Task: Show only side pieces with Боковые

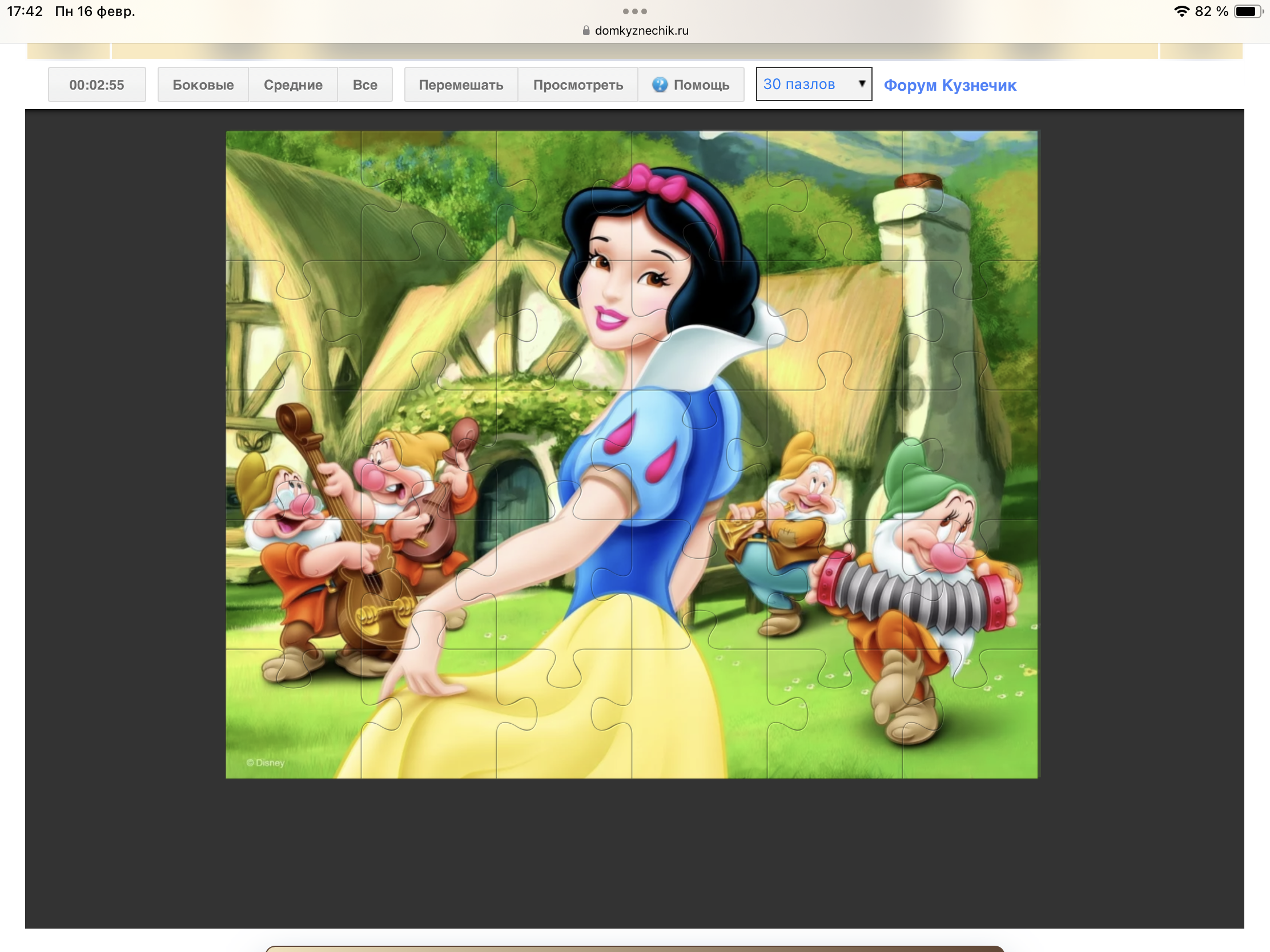Action: 203,85
